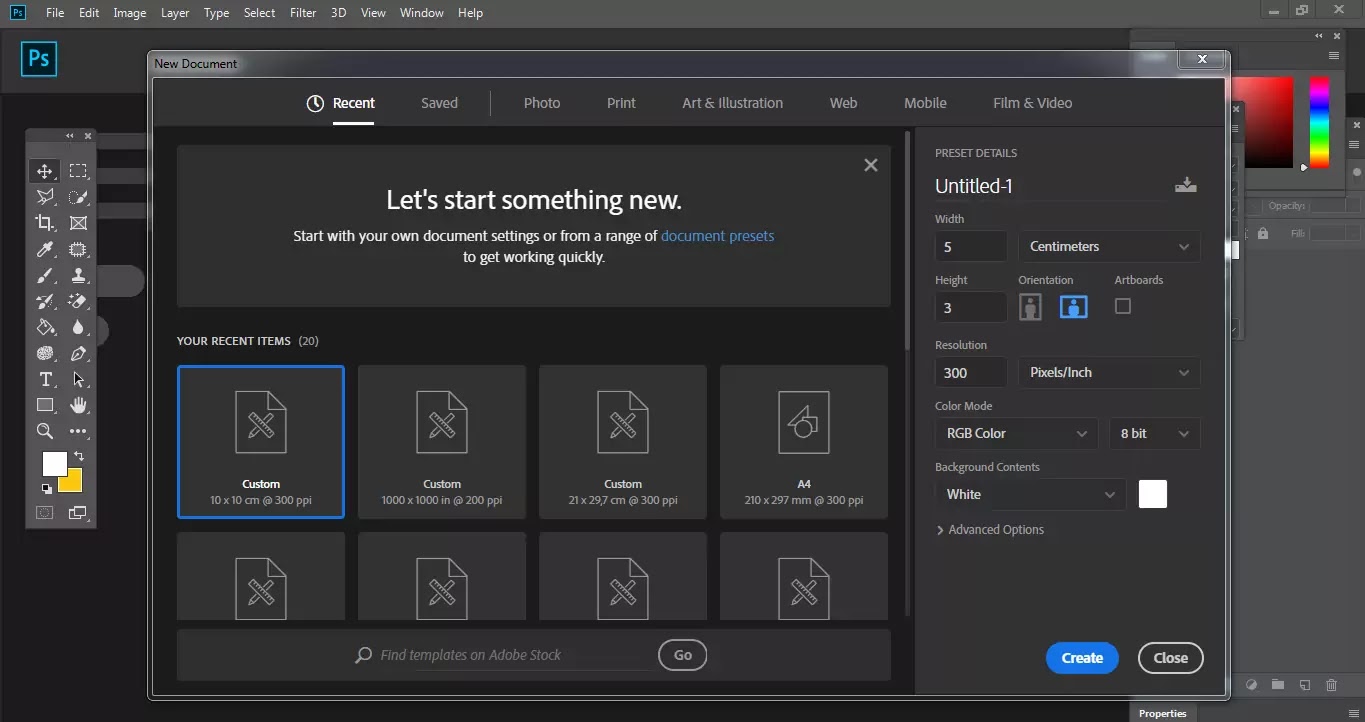The width and height of the screenshot is (1365, 722).
Task: Change the screen mode from the toolbar
Action: (78, 513)
